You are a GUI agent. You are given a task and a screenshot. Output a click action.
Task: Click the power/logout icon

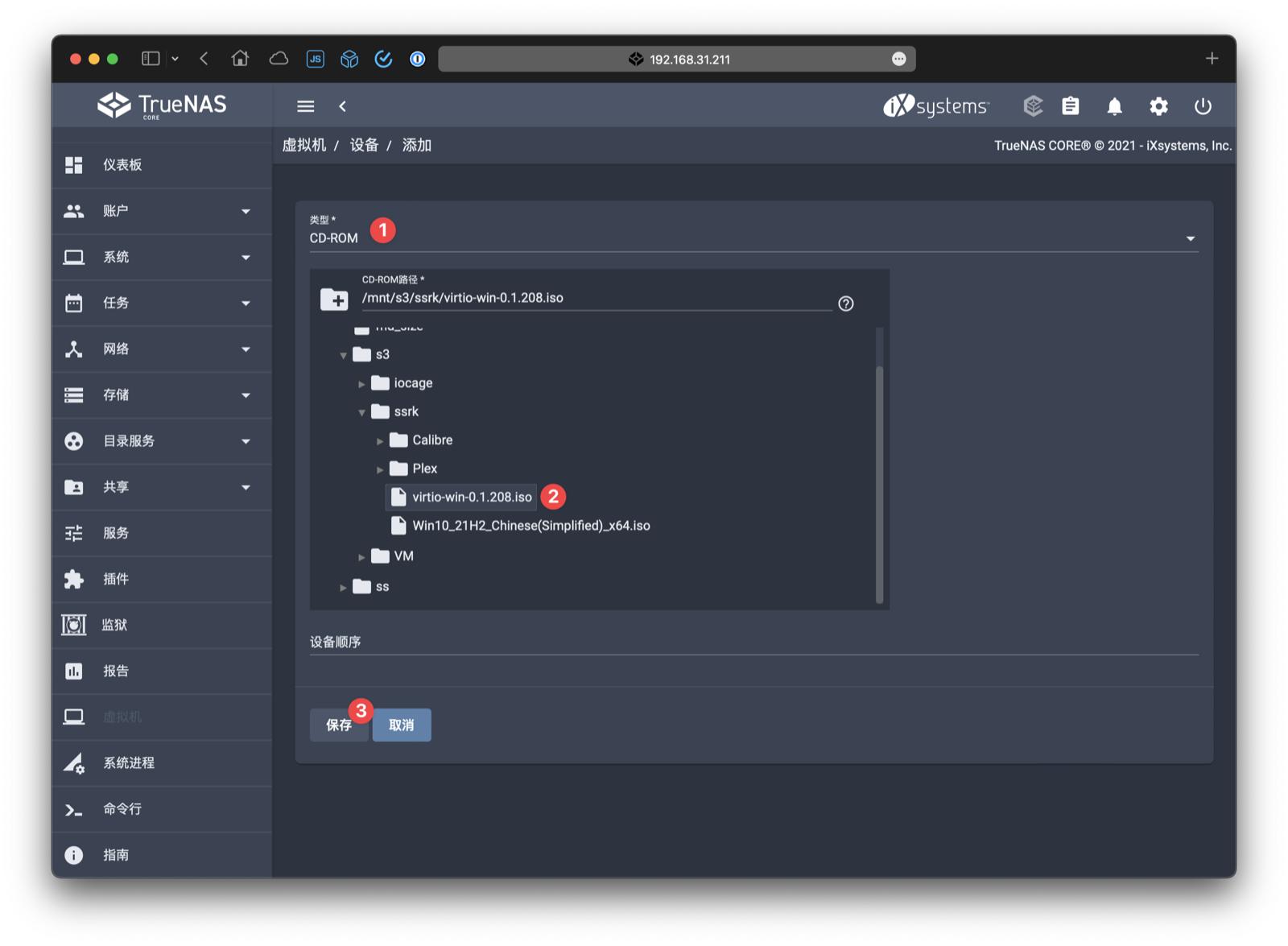[1203, 105]
